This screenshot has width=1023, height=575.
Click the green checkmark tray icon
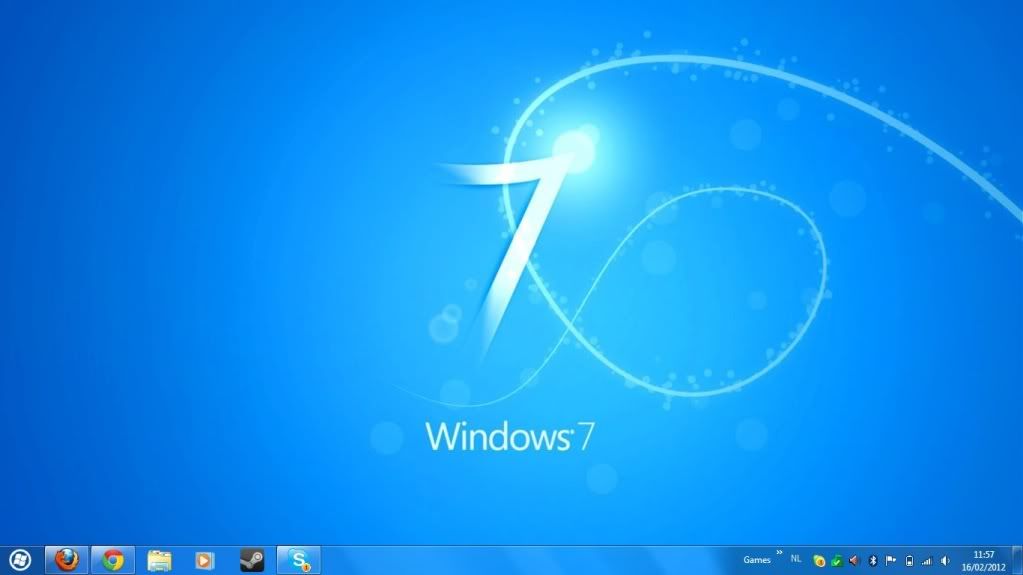[x=837, y=561]
